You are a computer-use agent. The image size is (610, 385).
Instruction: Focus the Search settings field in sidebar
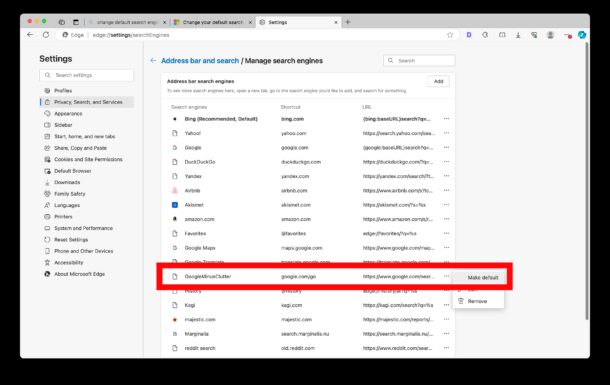point(86,75)
